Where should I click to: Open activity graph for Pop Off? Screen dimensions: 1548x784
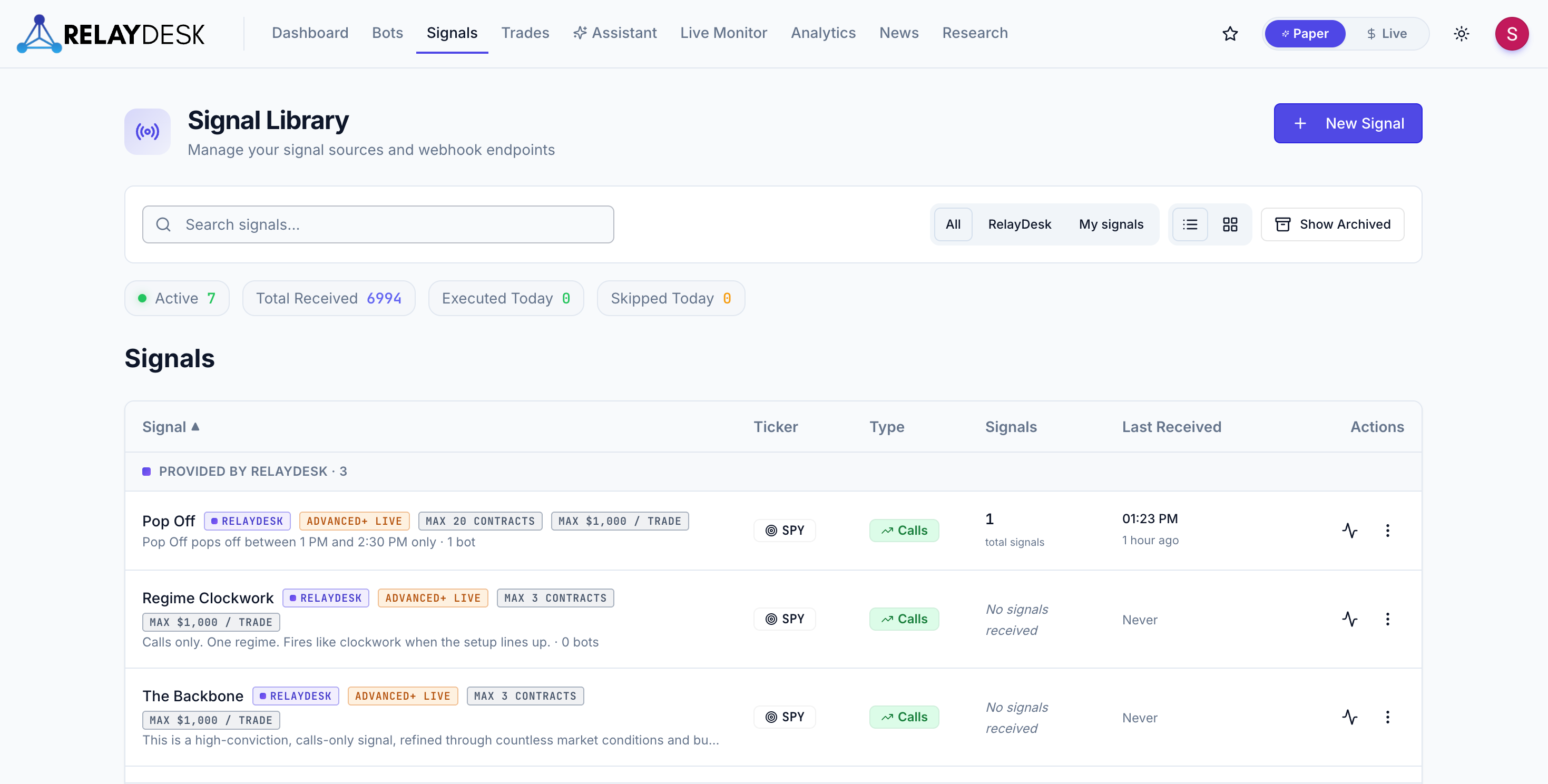tap(1350, 531)
